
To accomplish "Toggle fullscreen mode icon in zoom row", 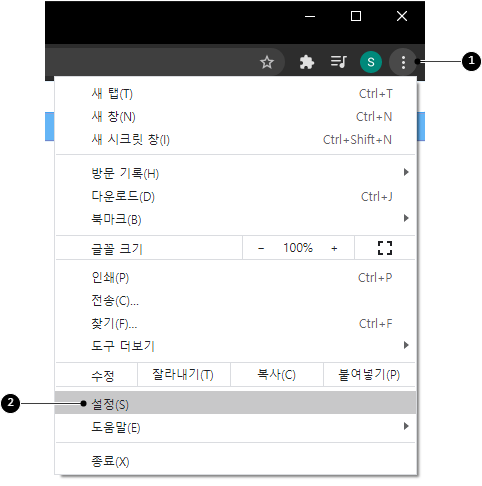I will (385, 248).
